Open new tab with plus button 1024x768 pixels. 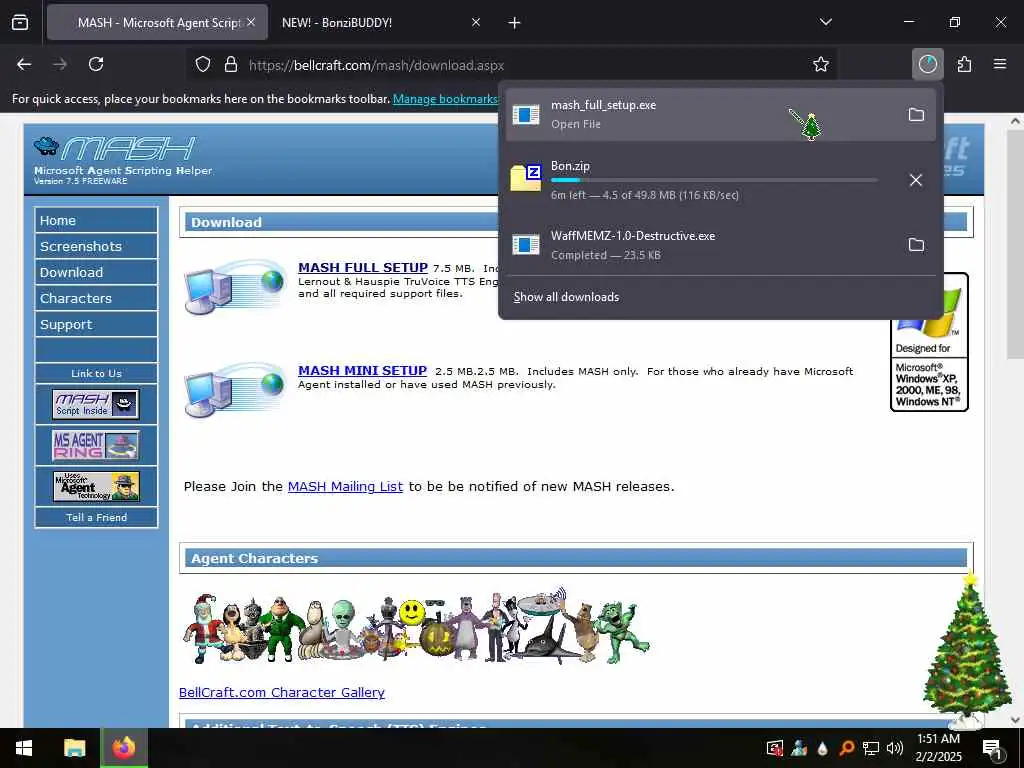(515, 23)
